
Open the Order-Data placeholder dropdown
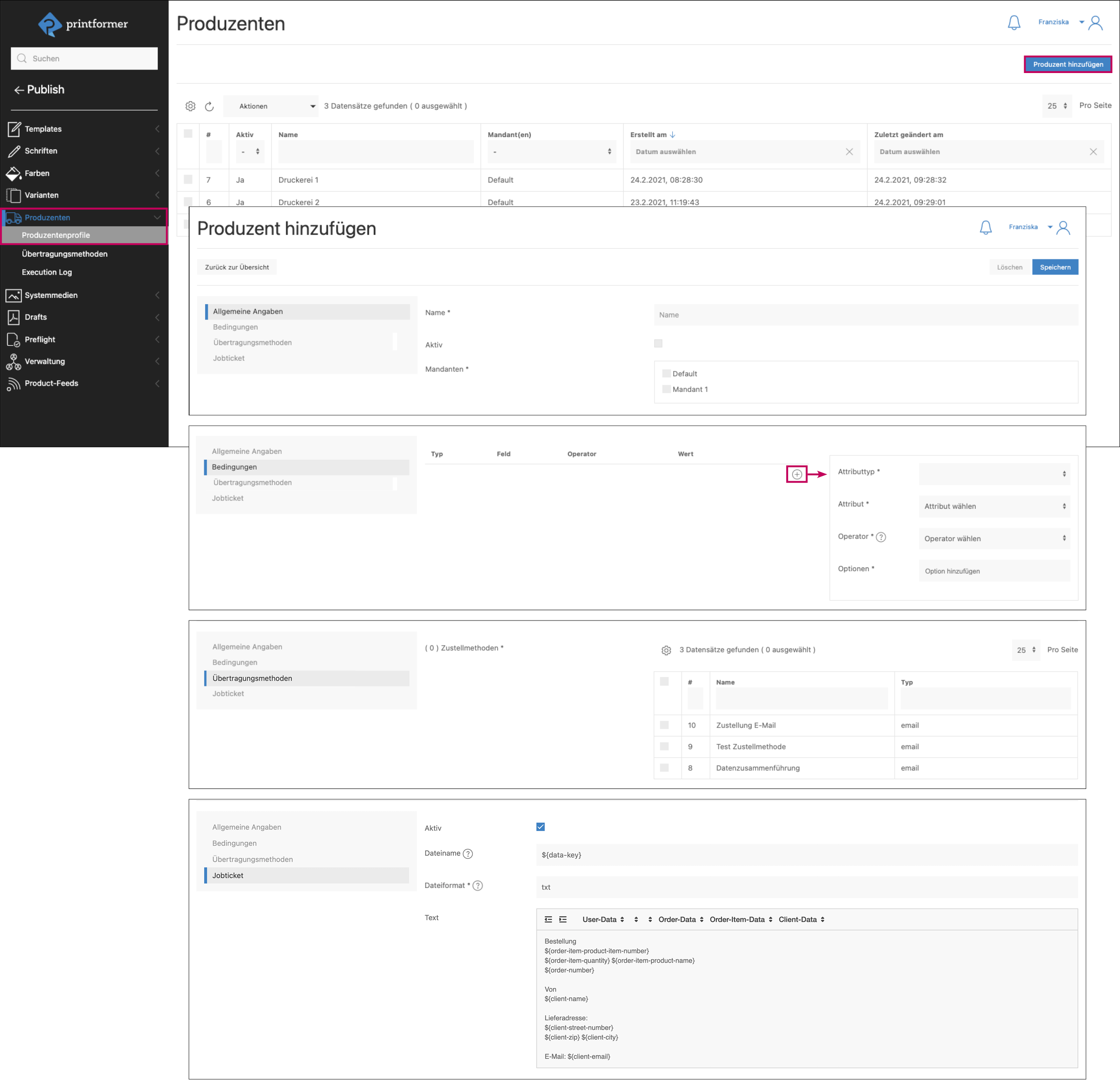[680, 919]
